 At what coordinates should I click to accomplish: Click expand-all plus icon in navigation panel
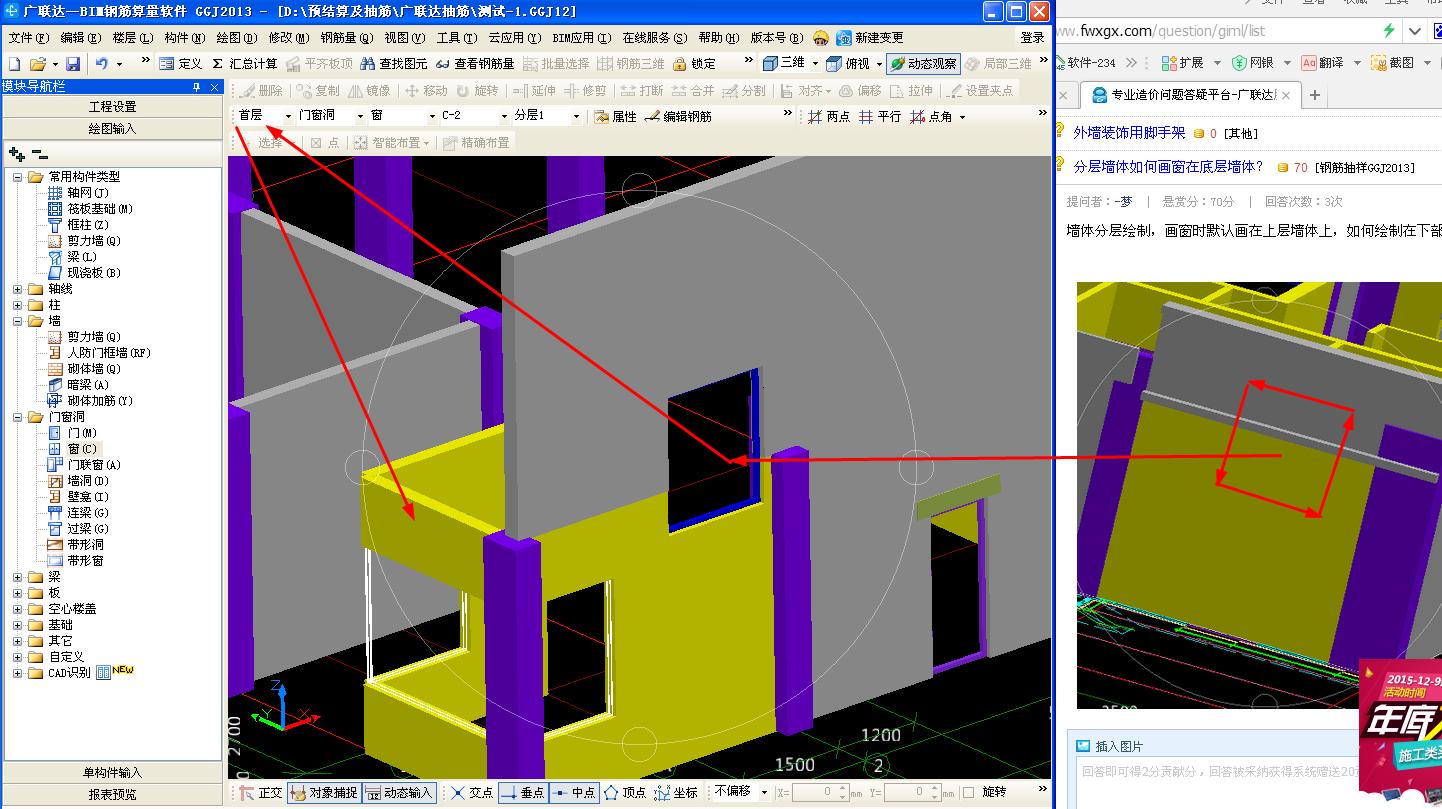[16, 154]
